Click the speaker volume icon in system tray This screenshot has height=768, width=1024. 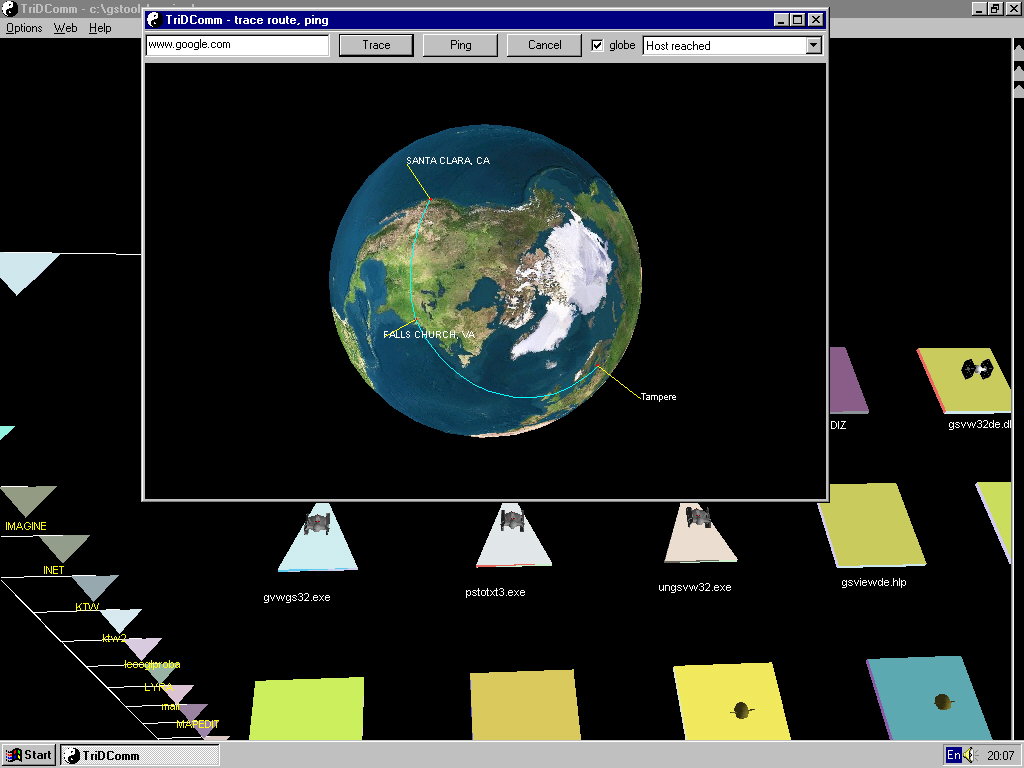(970, 755)
